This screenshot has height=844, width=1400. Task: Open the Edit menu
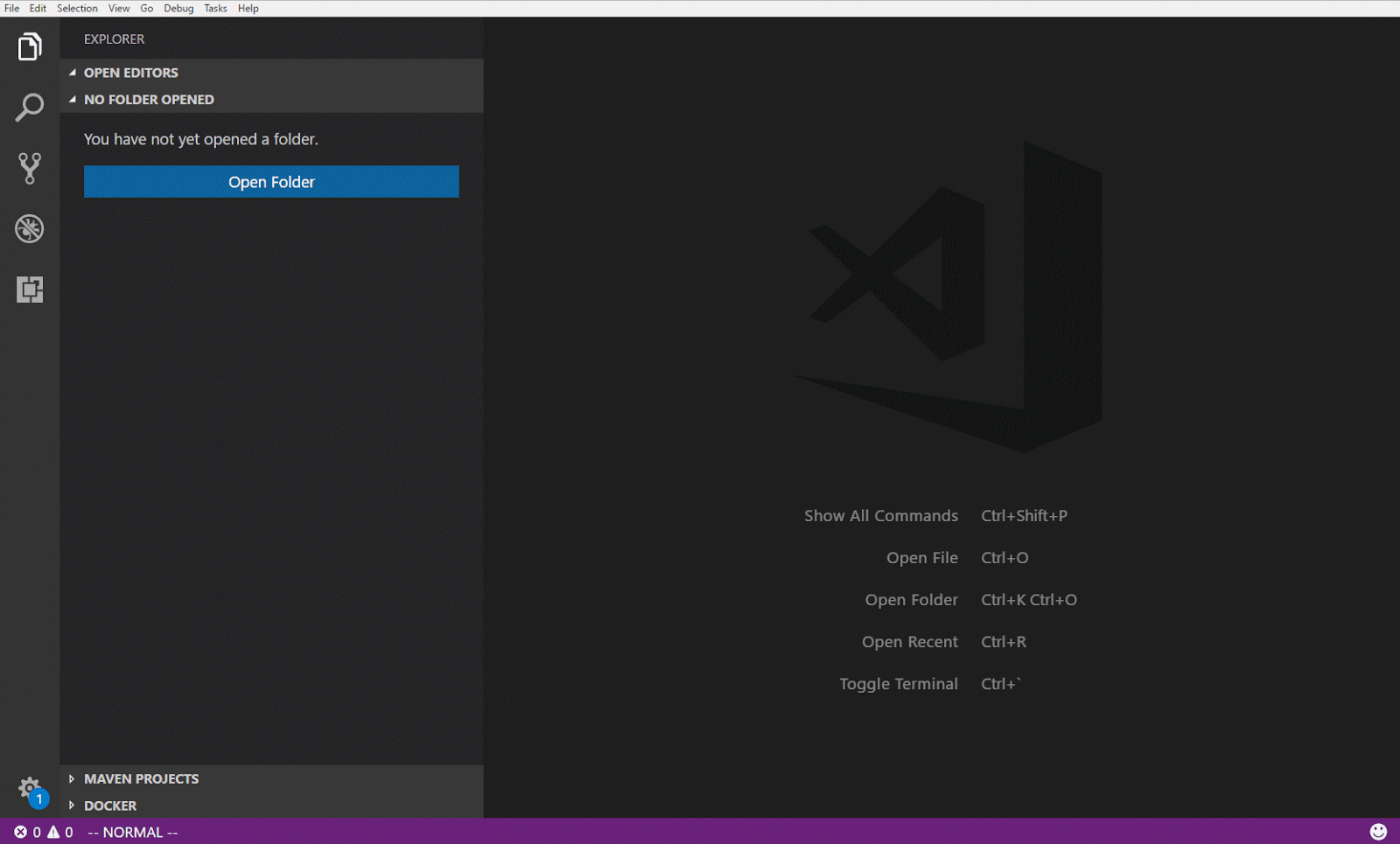(x=38, y=8)
